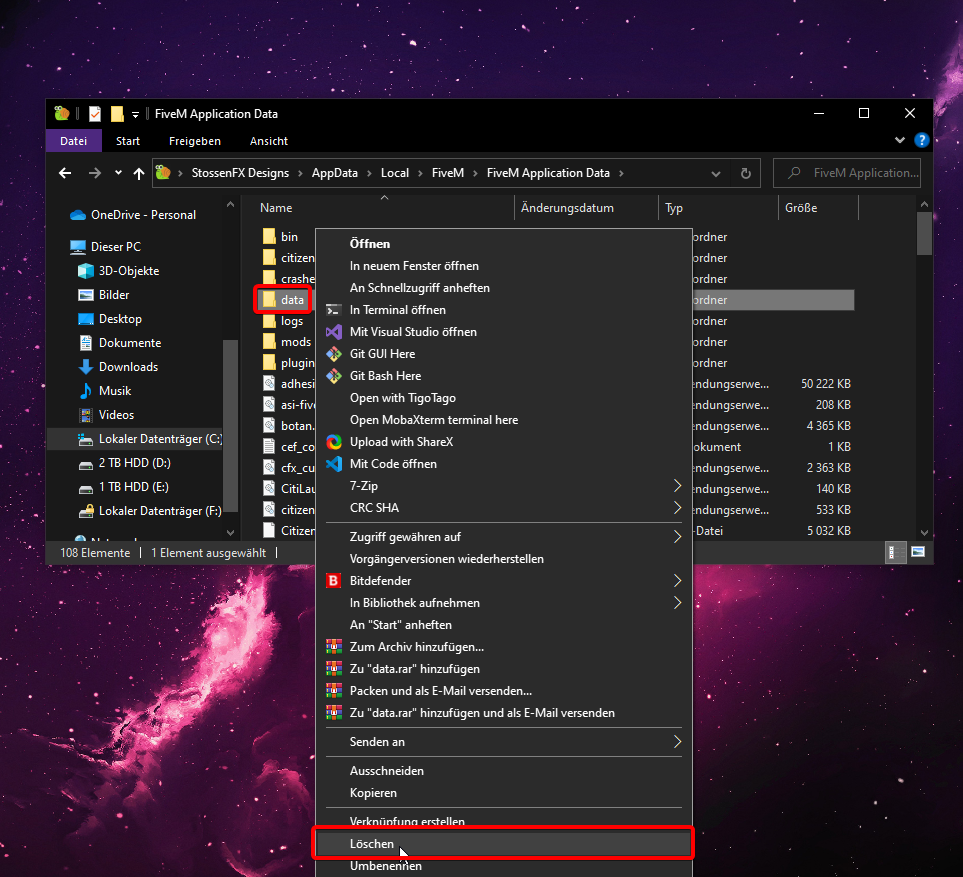963x877 pixels.
Task: Choose 'Kopieren' from the context menu
Action: pos(373,793)
